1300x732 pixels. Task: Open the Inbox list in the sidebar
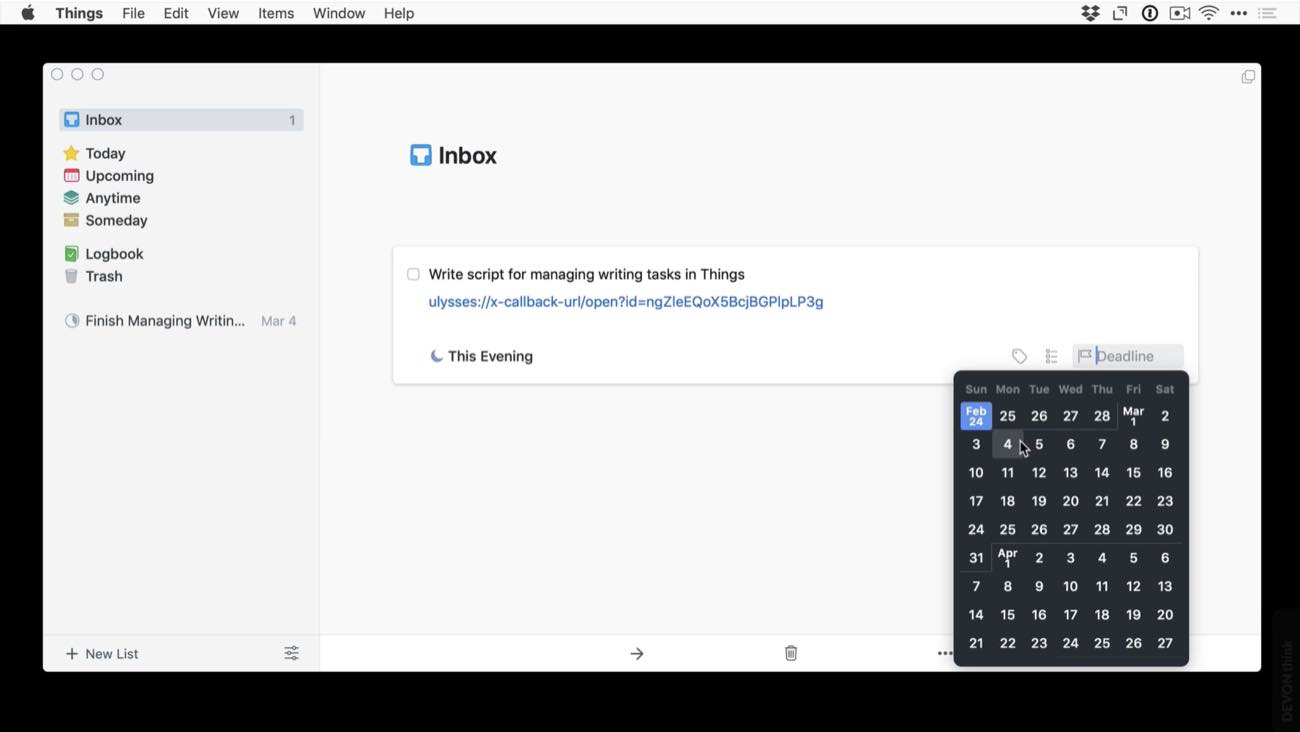pos(181,120)
